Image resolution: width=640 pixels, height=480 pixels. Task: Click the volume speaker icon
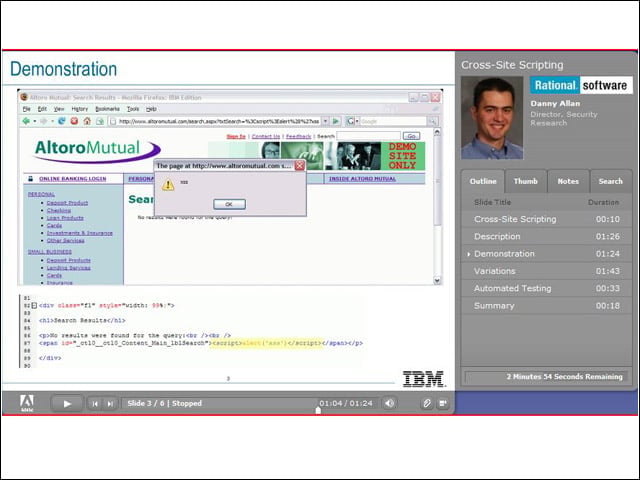coord(389,403)
